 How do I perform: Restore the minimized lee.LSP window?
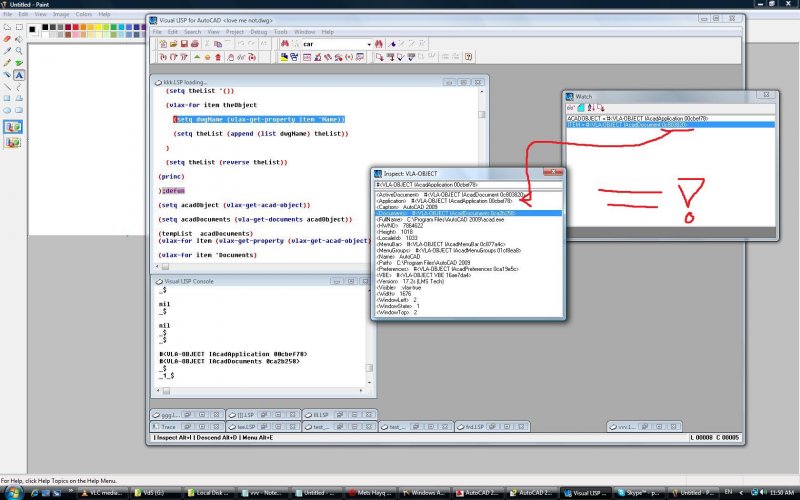(263, 427)
